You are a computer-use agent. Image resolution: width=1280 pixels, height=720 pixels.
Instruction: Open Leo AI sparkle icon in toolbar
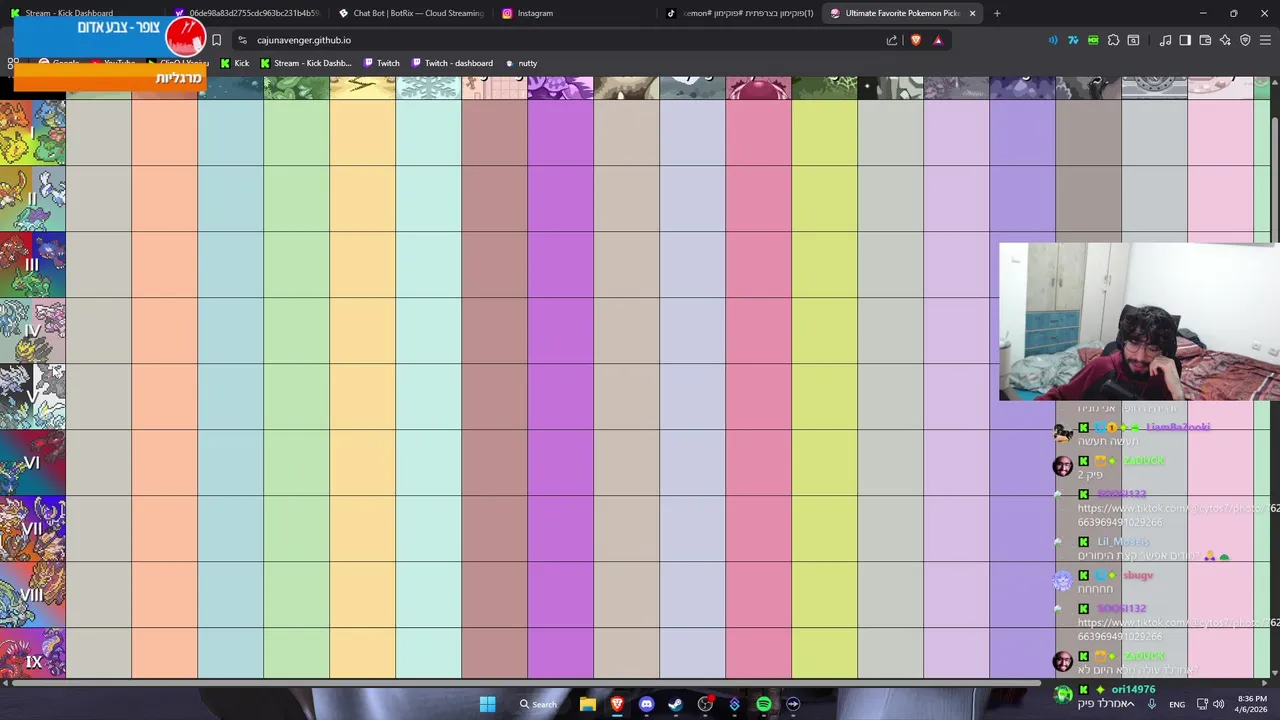point(1225,40)
